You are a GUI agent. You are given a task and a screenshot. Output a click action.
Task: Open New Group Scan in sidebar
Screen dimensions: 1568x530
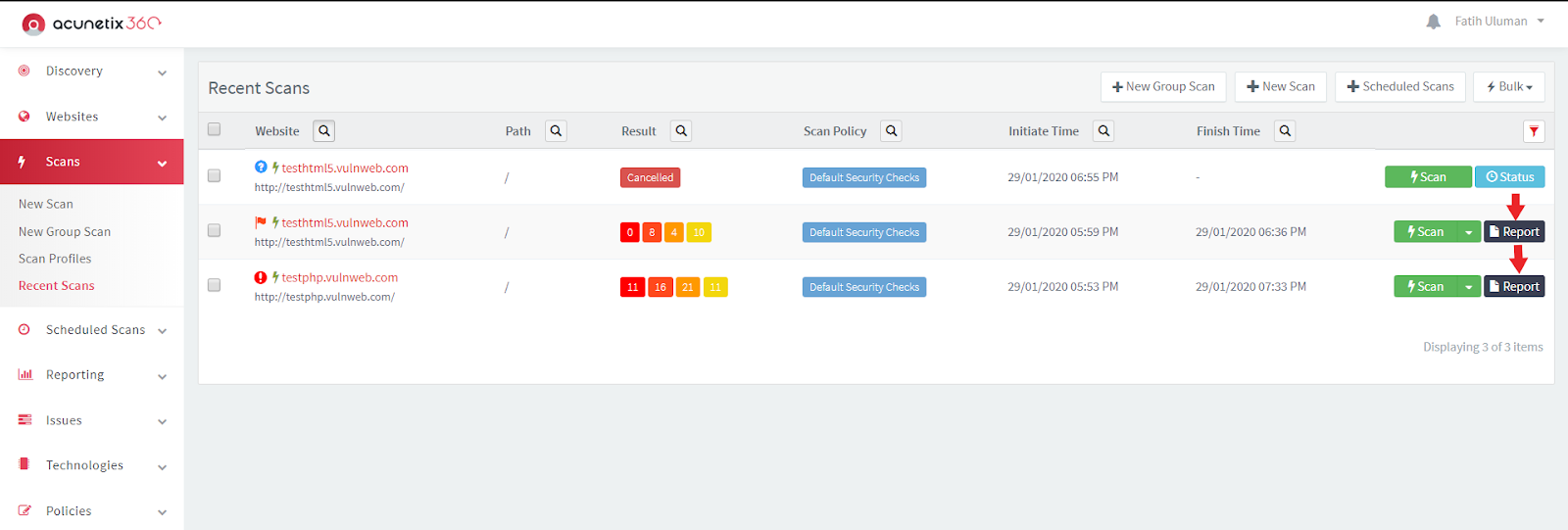click(x=65, y=232)
